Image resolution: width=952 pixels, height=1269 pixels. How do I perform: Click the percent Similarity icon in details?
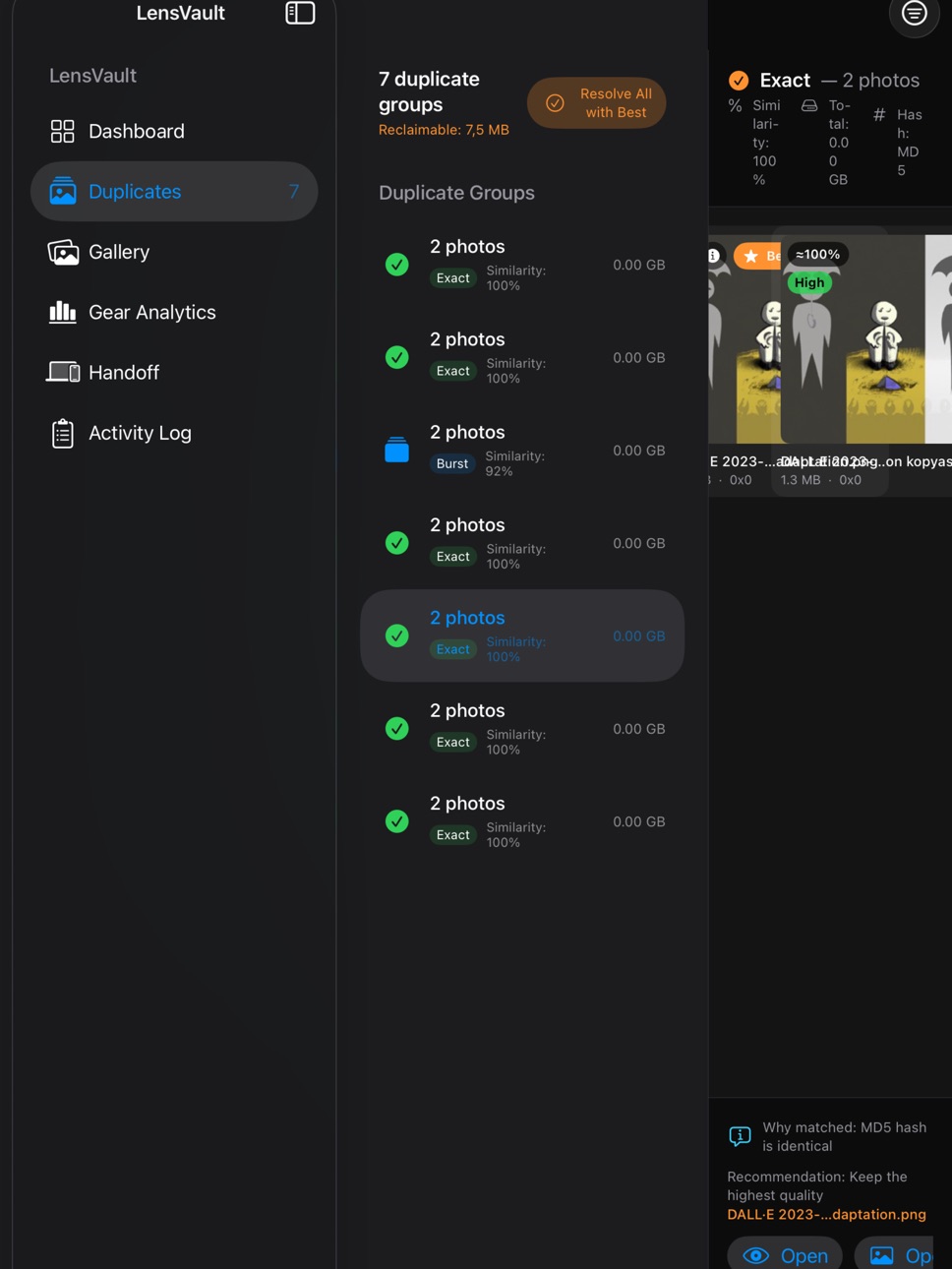(x=735, y=105)
